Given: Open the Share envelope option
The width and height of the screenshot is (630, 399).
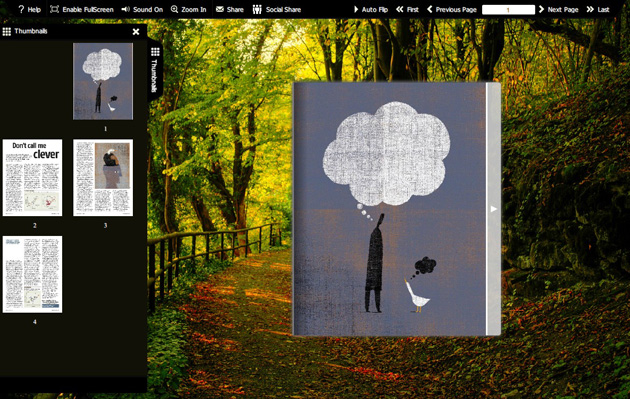Looking at the screenshot, I should point(220,9).
